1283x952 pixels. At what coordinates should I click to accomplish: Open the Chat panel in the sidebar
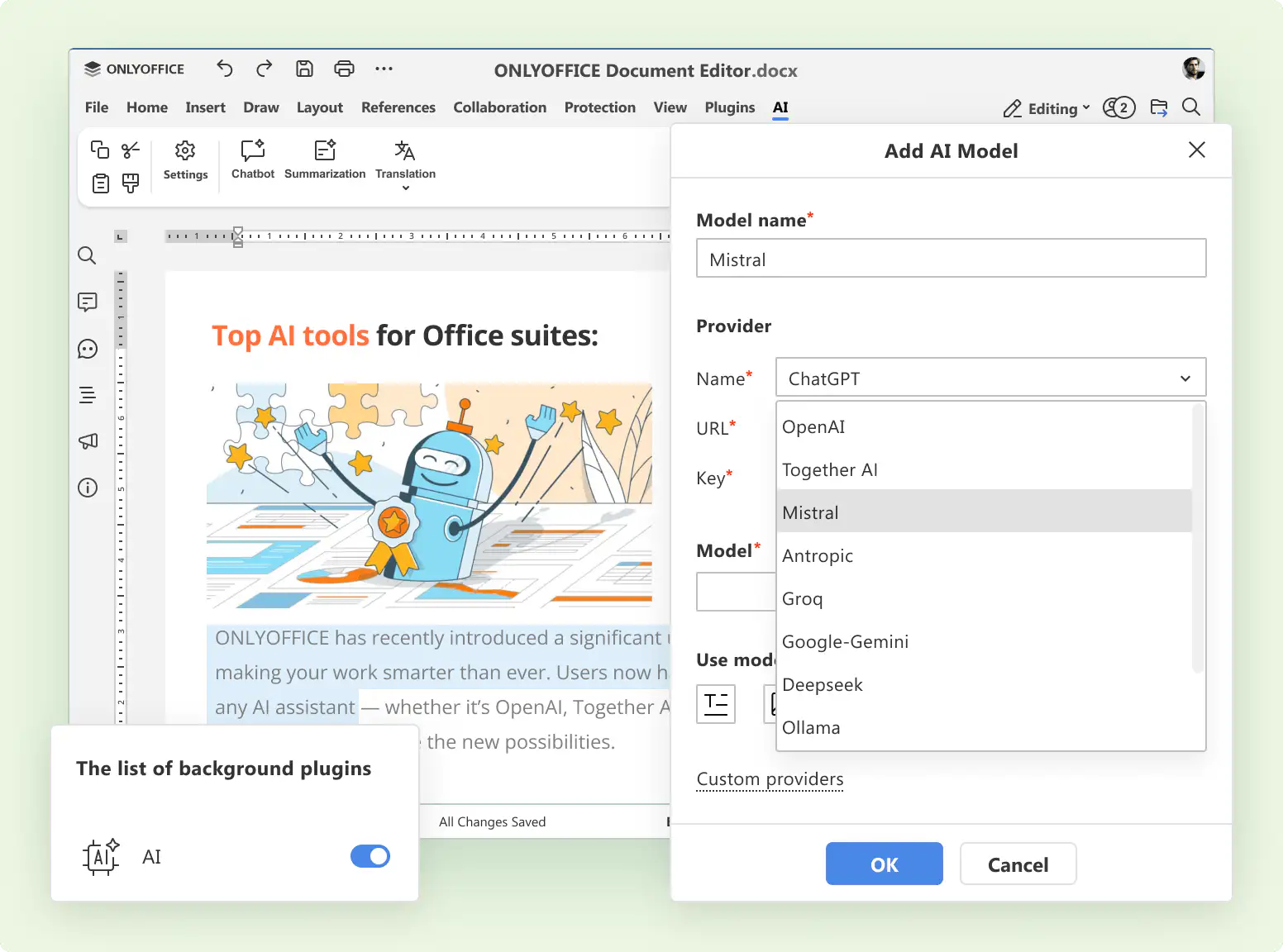[88, 348]
